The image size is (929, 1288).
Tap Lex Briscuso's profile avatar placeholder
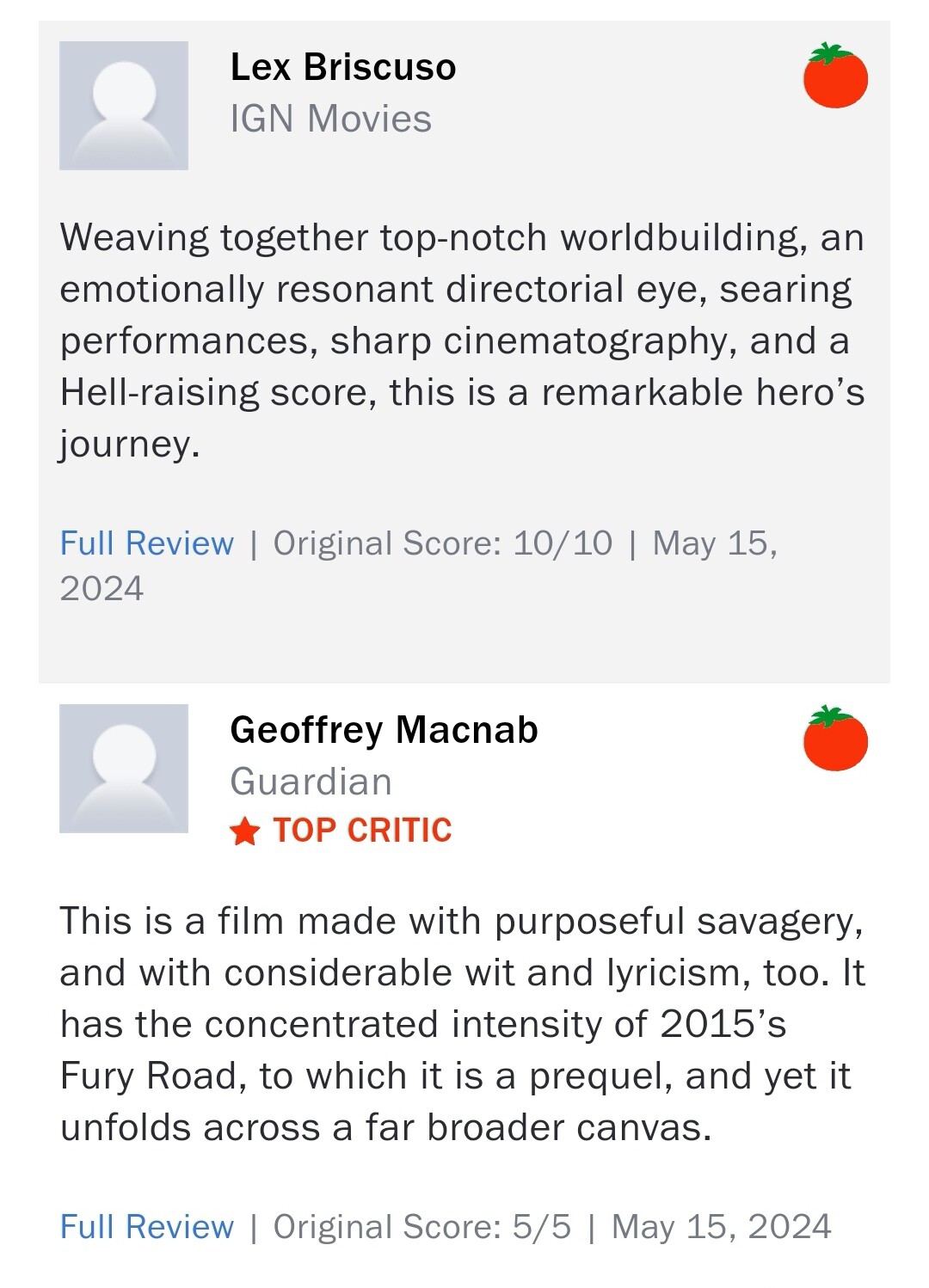[x=124, y=106]
